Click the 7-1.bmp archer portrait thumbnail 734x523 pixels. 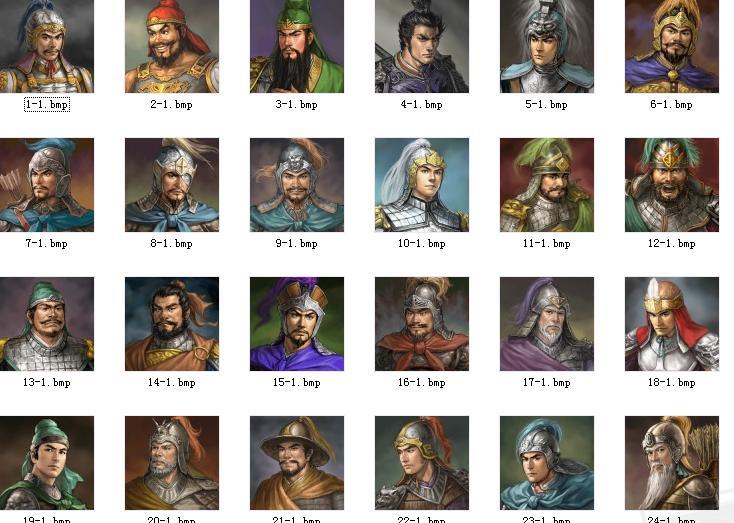(46, 185)
